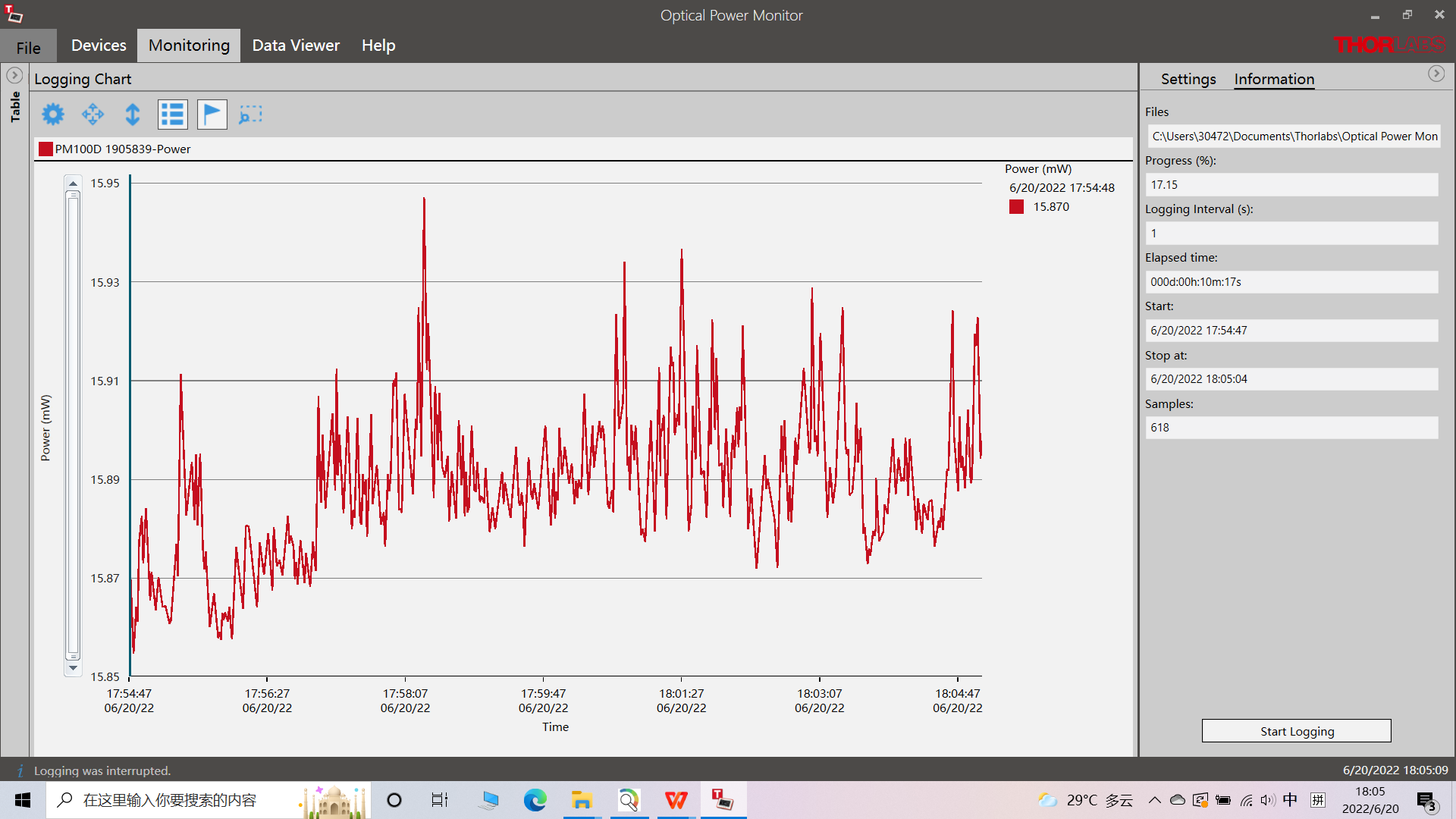1456x819 pixels.
Task: Click y-axis scrollbar up arrow
Action: (x=73, y=184)
